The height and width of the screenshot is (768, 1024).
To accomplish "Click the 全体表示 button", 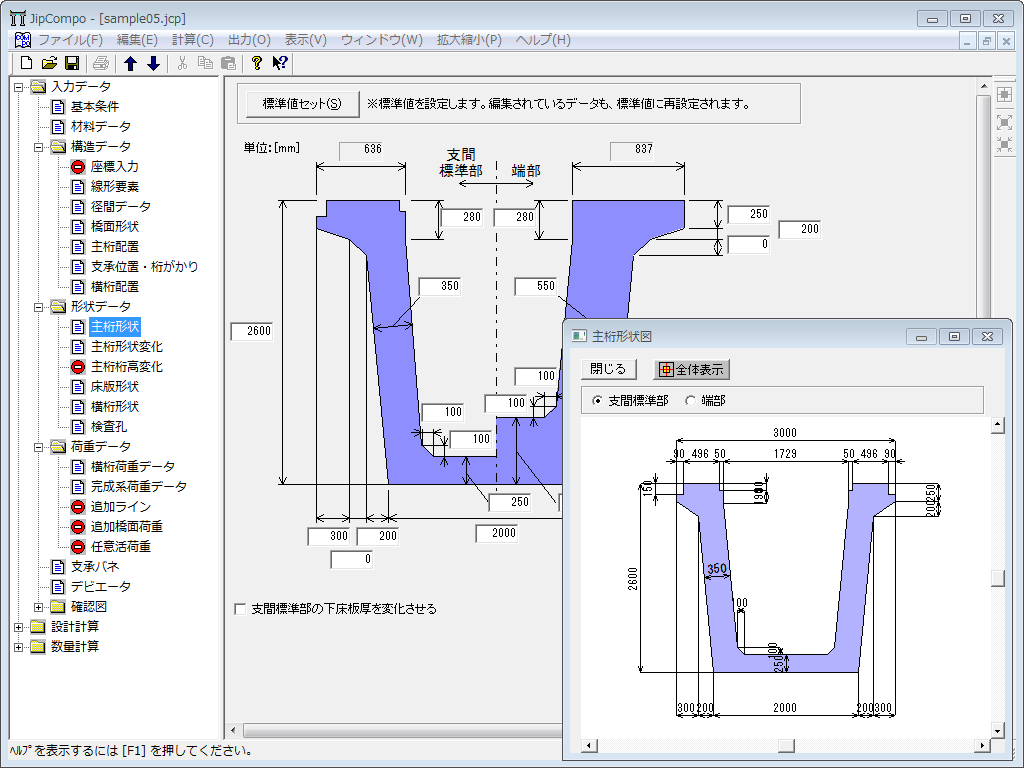I will 691,369.
